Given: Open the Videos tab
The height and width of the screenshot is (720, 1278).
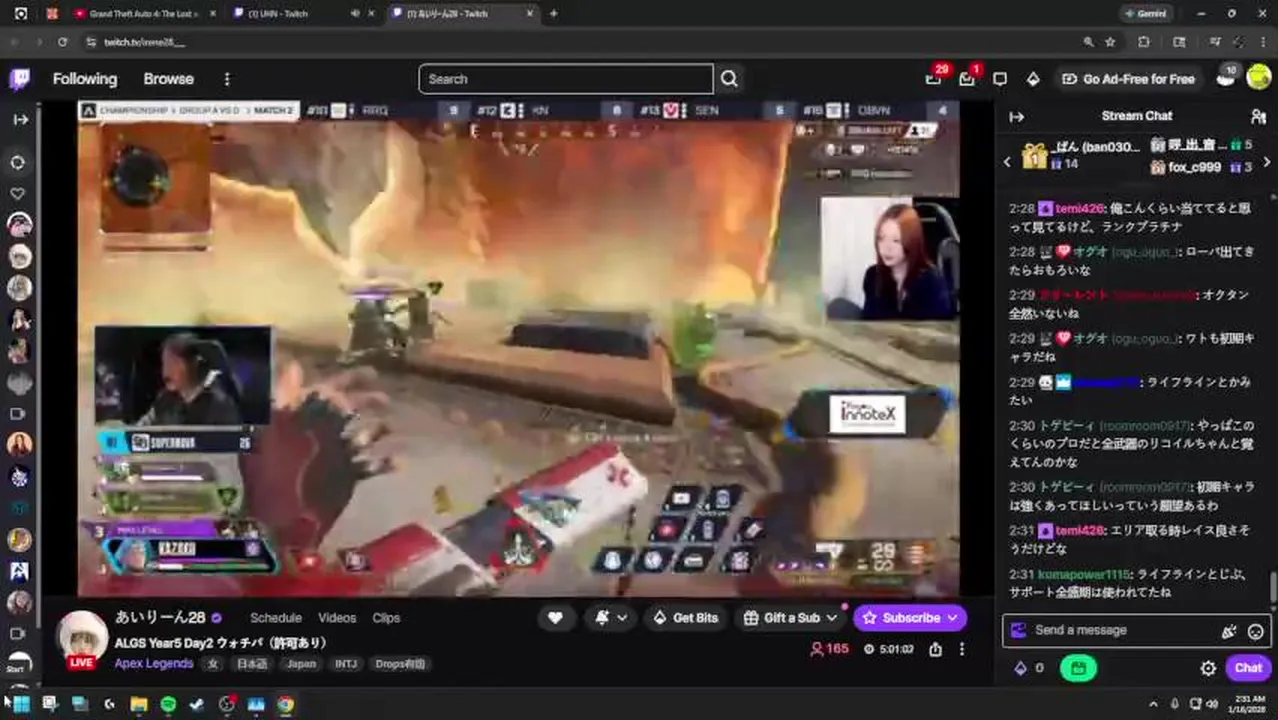Looking at the screenshot, I should 337,618.
